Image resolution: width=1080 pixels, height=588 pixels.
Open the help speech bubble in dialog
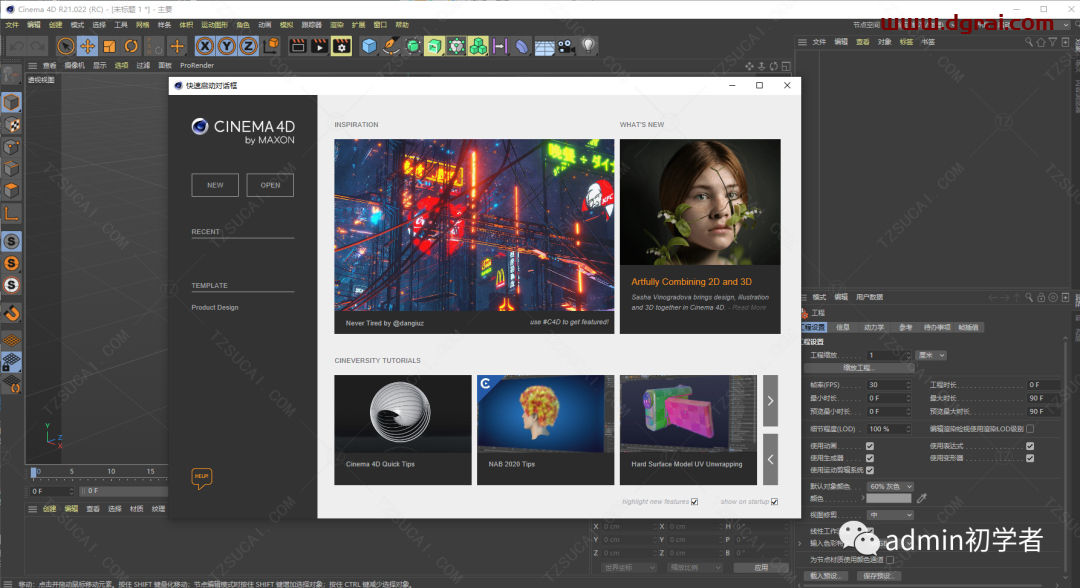[201, 477]
